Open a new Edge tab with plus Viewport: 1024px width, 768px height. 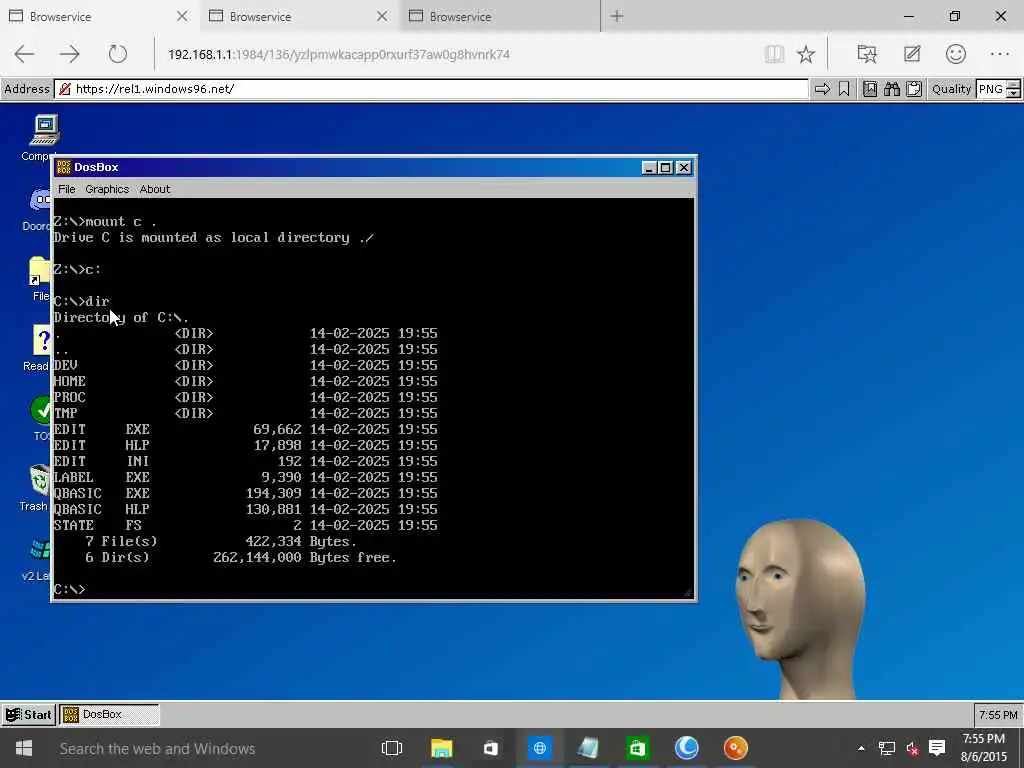[x=617, y=16]
